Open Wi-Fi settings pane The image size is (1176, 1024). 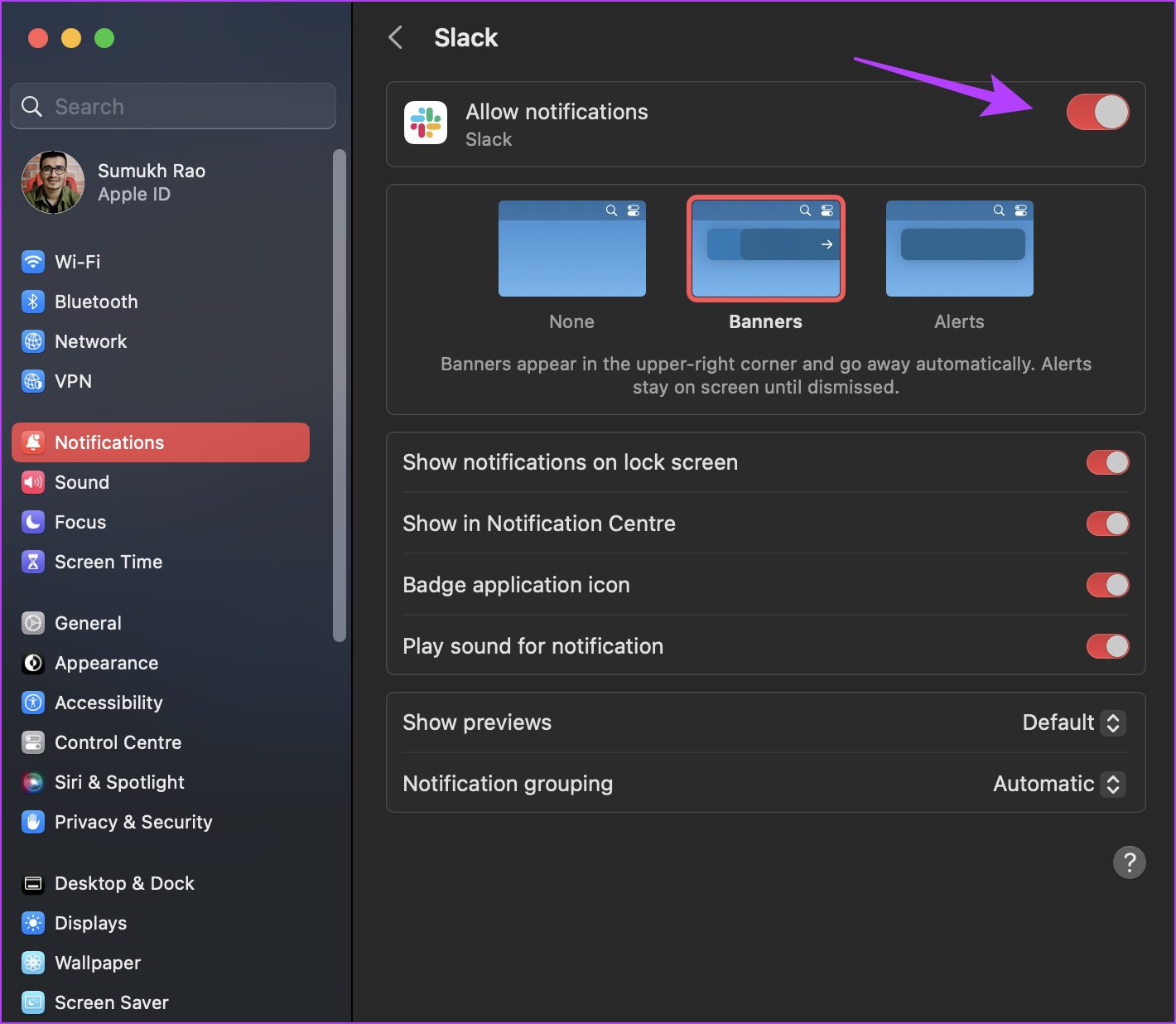click(161, 262)
